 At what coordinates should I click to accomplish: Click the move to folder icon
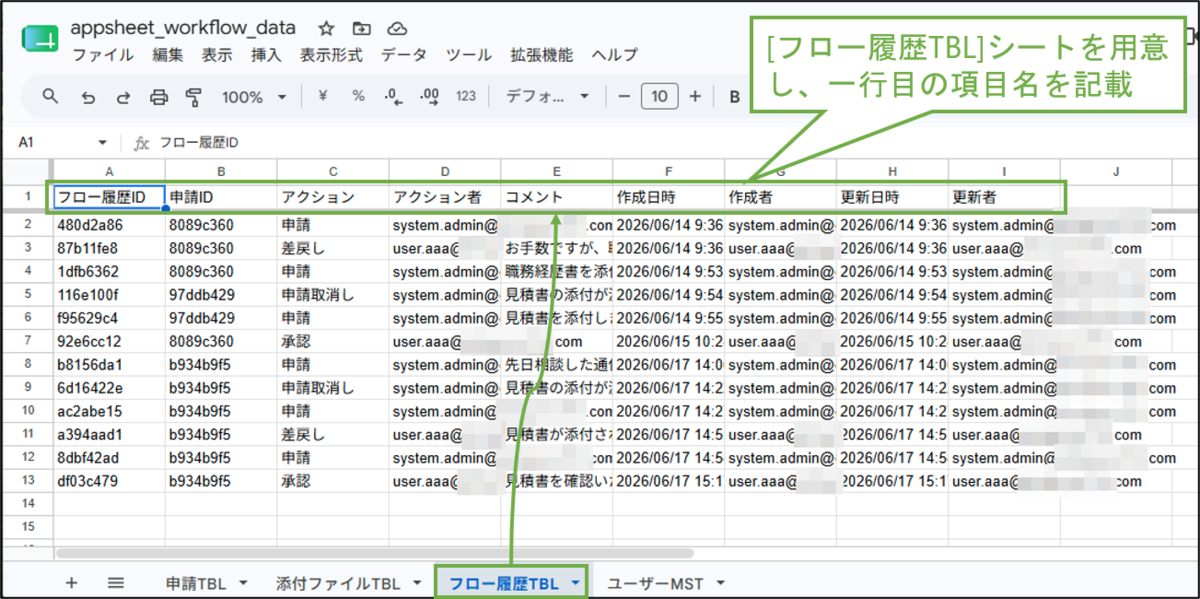click(x=361, y=28)
